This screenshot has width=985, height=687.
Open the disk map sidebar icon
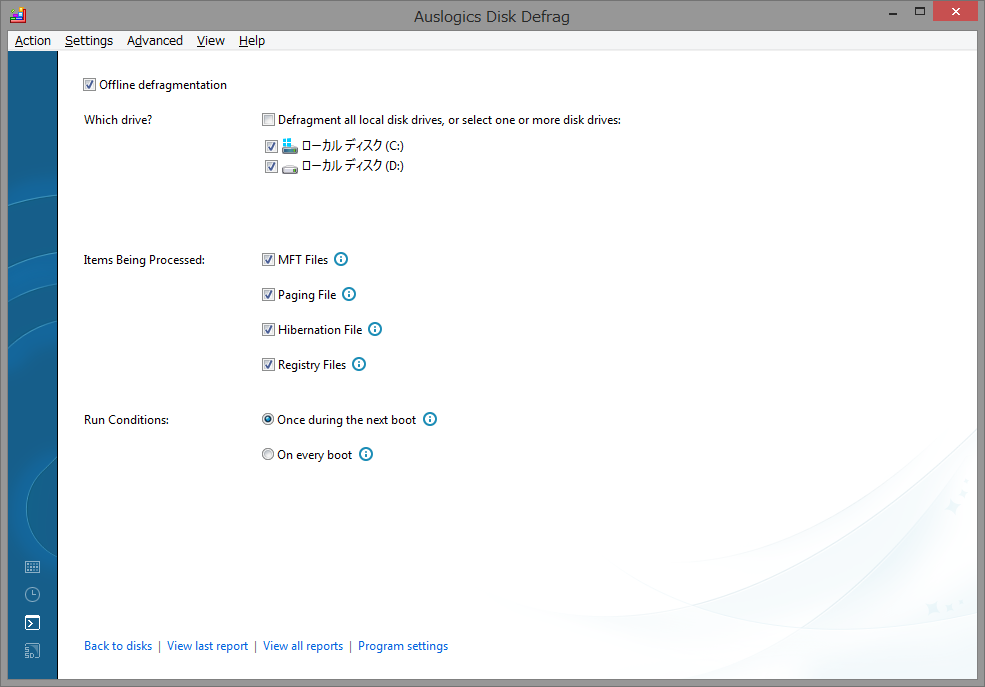tap(32, 567)
